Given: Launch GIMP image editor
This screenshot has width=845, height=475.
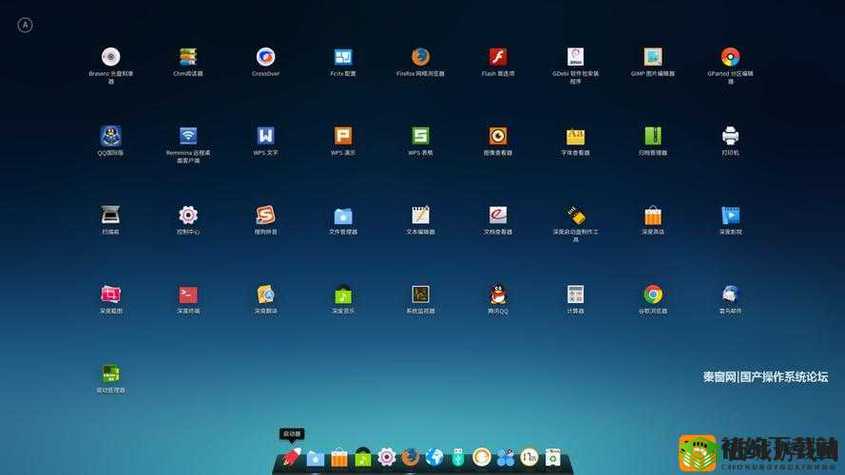Looking at the screenshot, I should coord(653,57).
